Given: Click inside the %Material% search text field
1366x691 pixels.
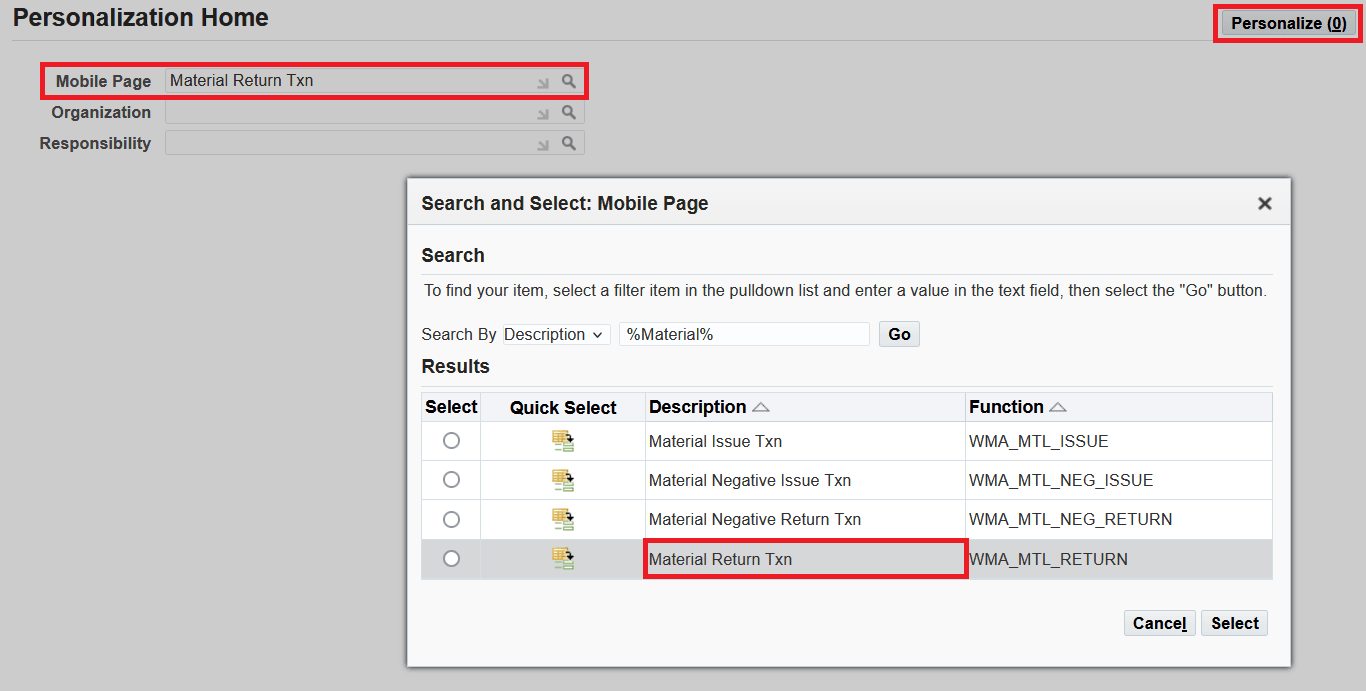Looking at the screenshot, I should point(744,334).
